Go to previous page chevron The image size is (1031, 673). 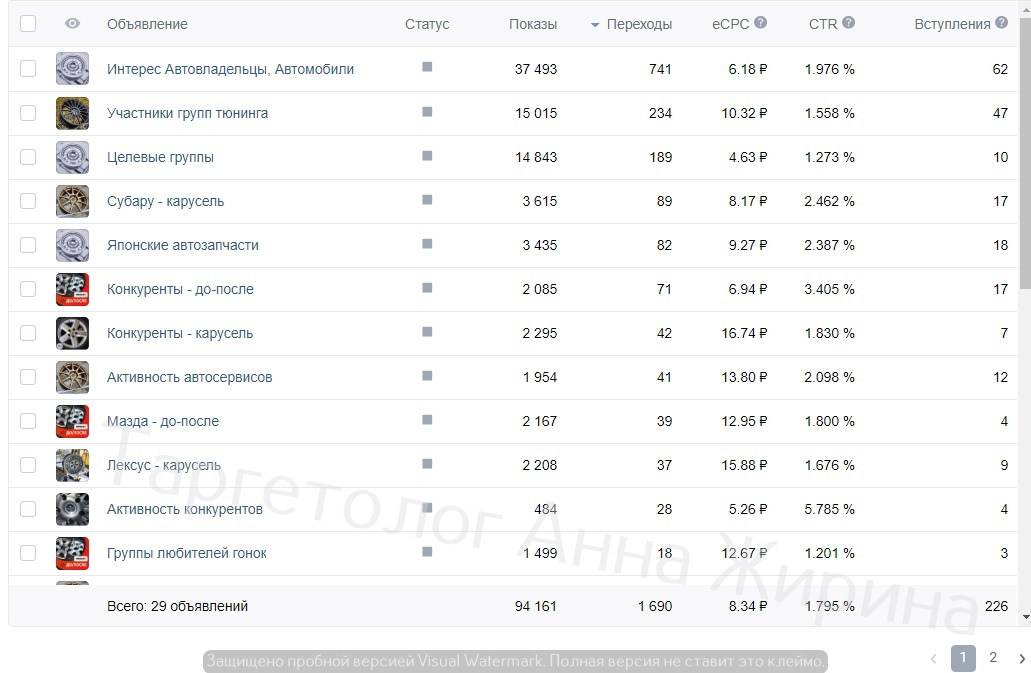tap(934, 659)
